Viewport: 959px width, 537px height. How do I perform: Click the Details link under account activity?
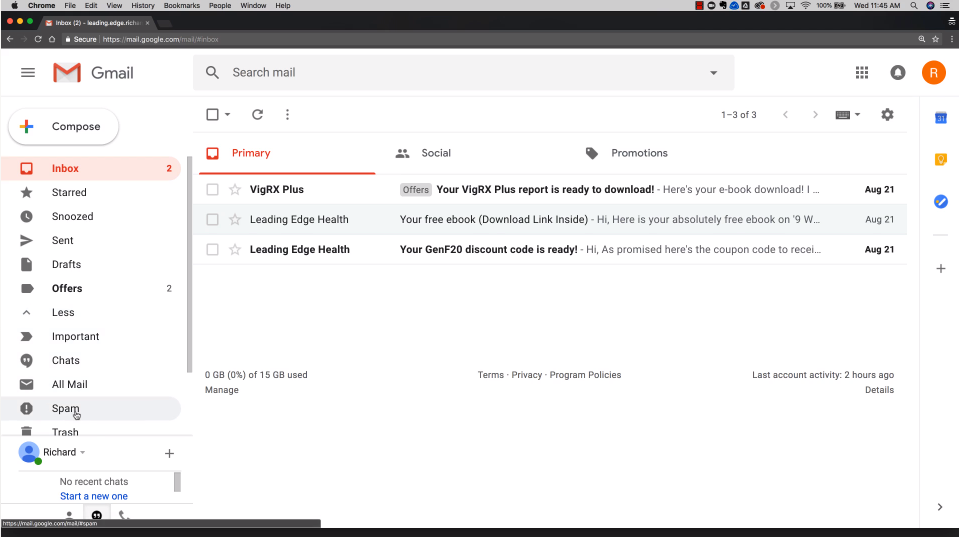(x=879, y=390)
